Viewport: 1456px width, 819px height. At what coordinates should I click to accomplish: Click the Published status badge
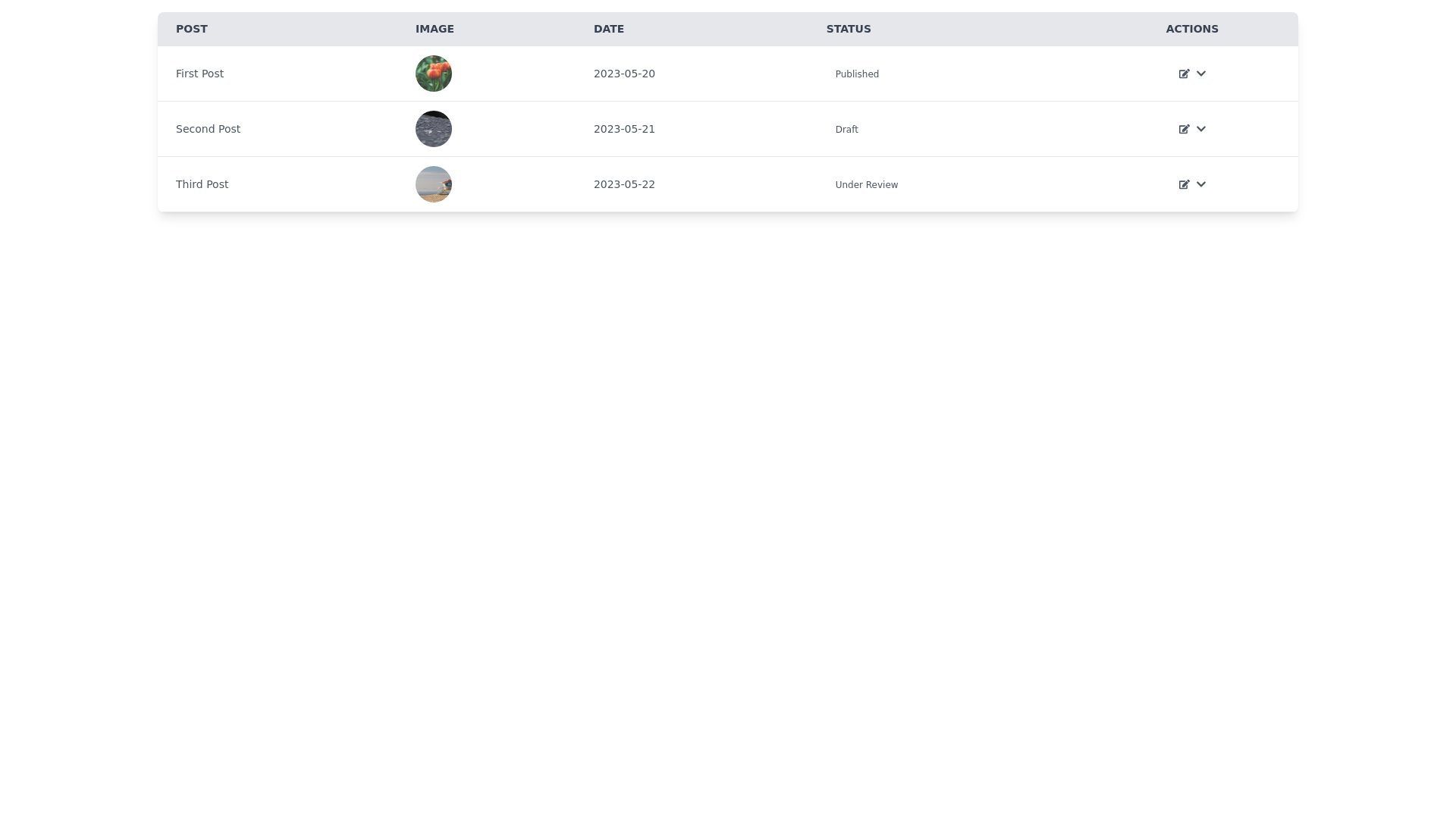pos(857,74)
